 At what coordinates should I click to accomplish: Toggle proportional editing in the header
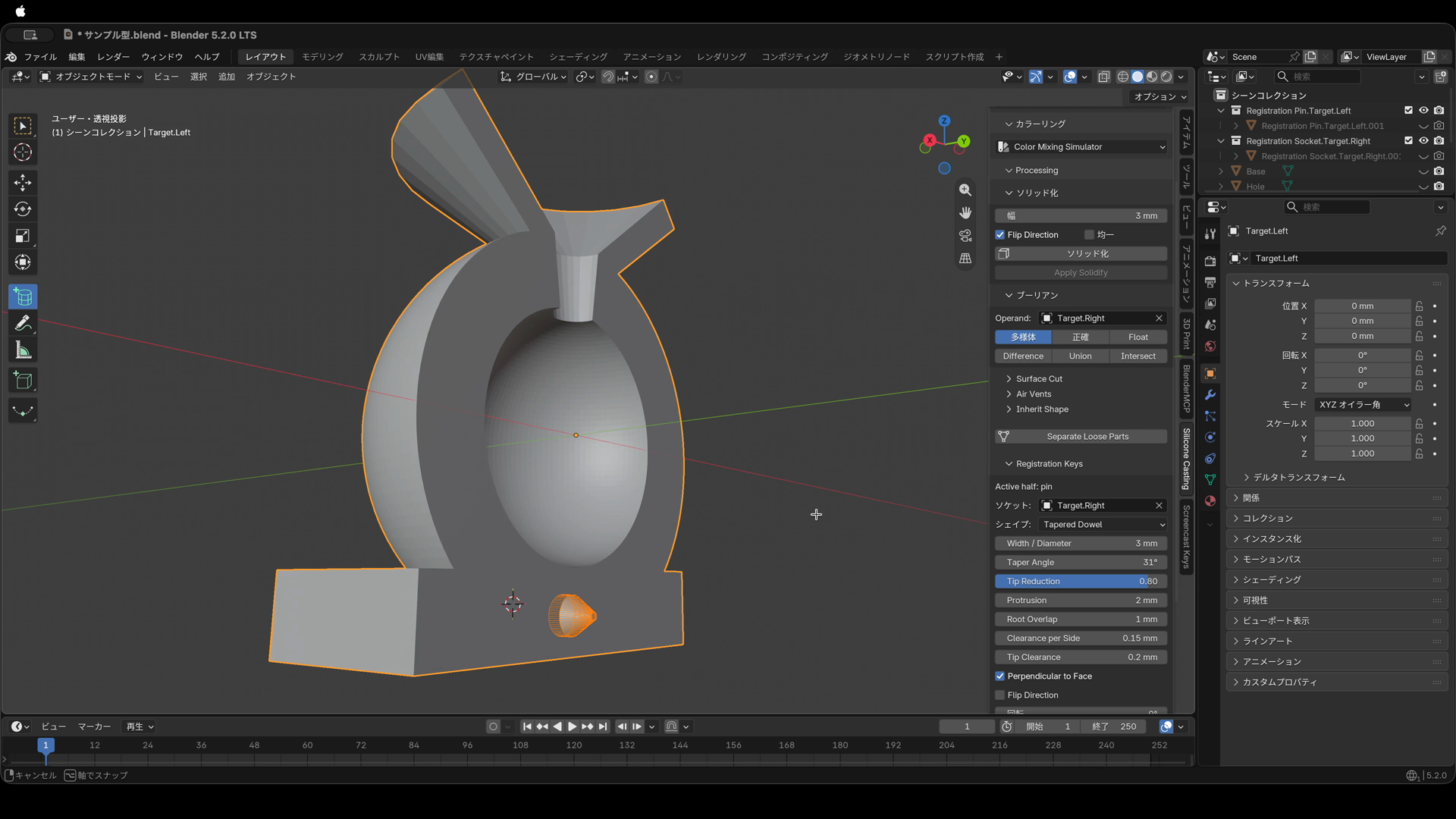(651, 77)
